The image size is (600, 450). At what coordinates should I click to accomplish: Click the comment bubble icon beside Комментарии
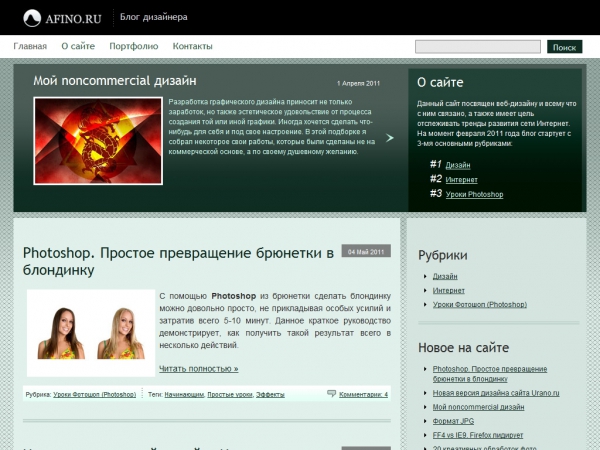point(331,393)
